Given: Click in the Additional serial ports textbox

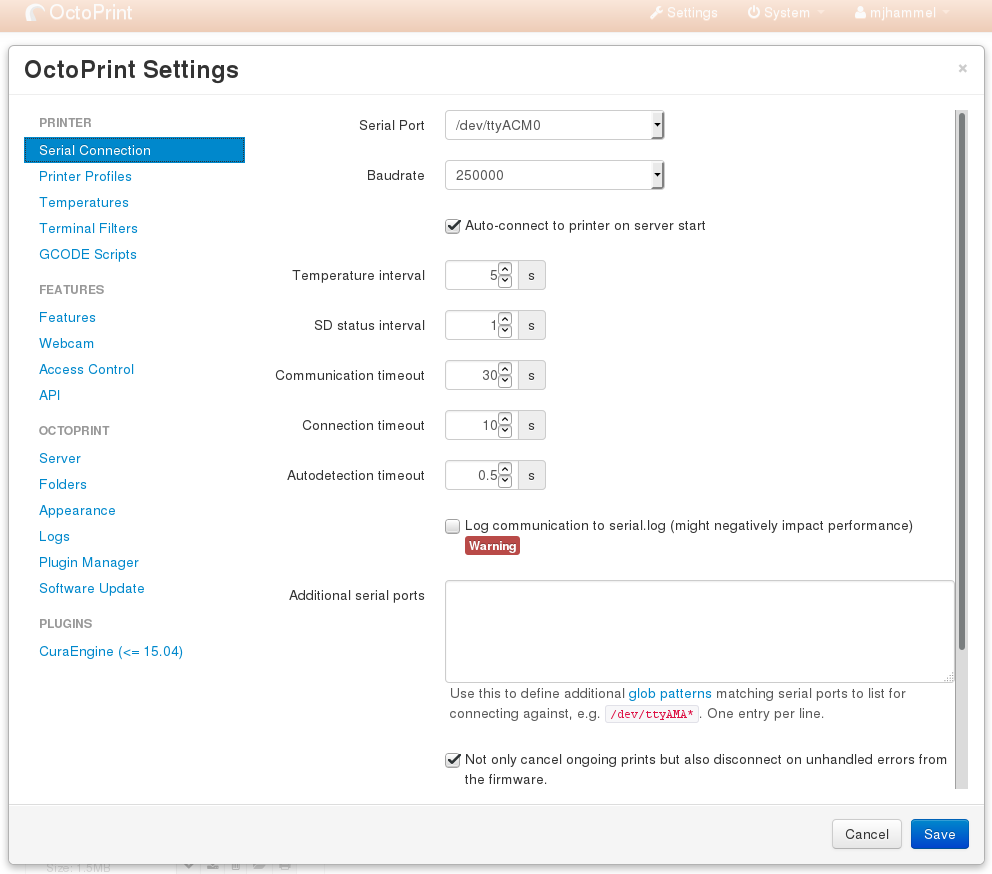Looking at the screenshot, I should pyautogui.click(x=700, y=632).
